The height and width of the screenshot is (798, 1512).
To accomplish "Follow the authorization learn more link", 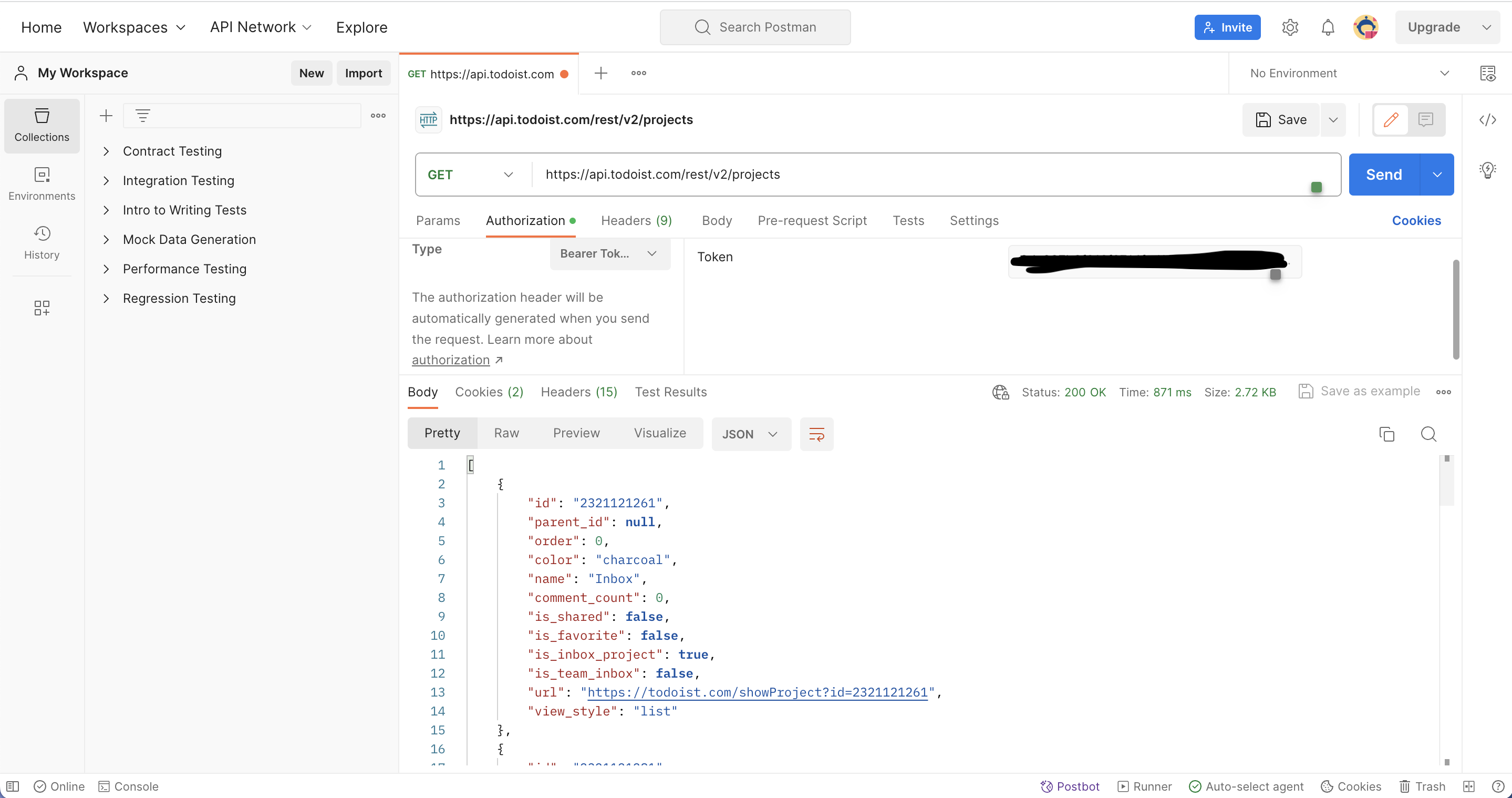I will pos(451,360).
